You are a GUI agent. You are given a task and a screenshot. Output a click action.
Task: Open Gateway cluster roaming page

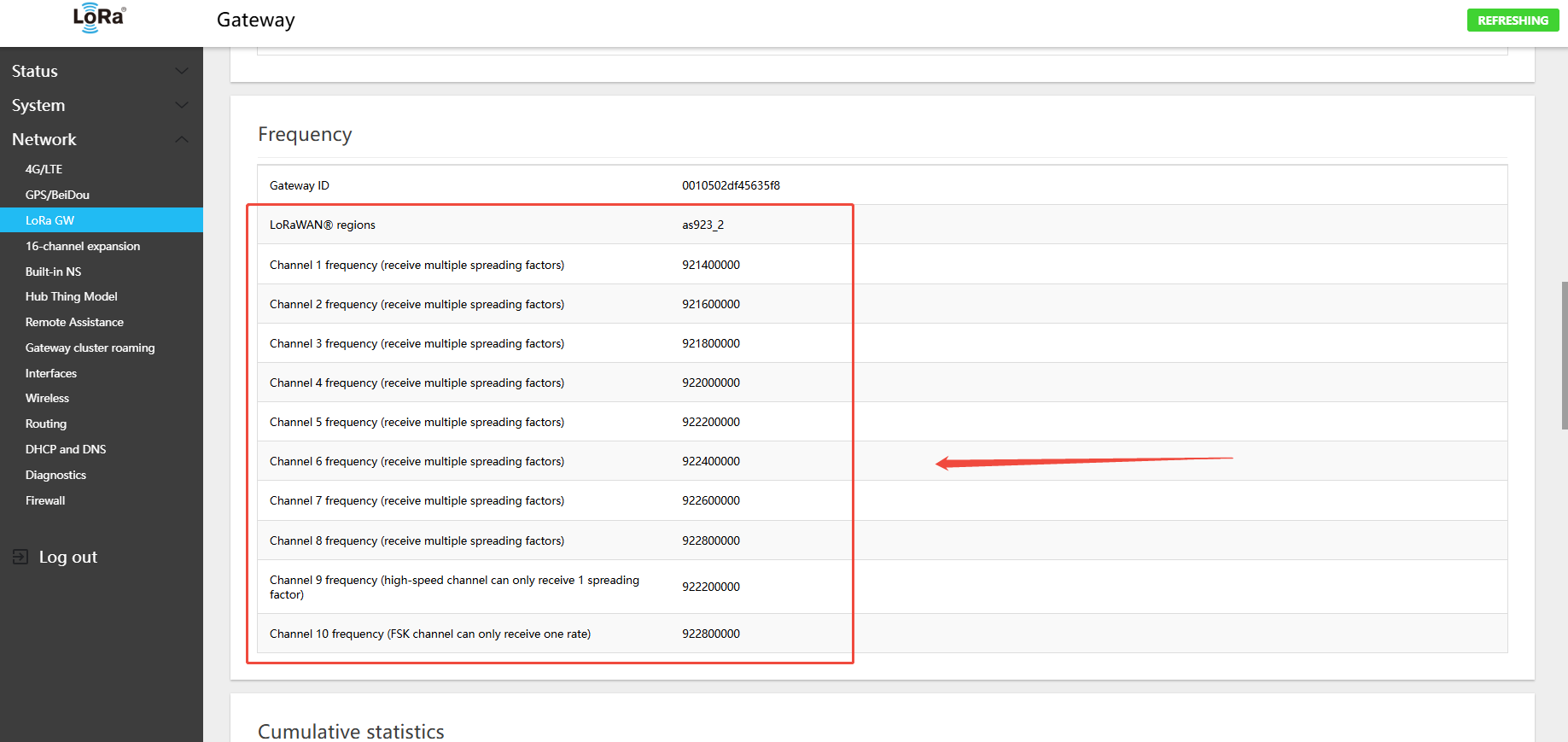[x=90, y=348]
